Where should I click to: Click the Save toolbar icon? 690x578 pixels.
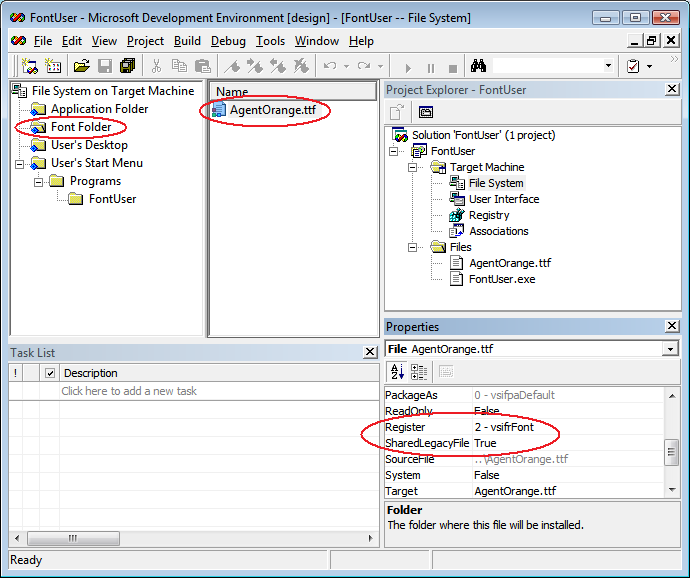[105, 66]
